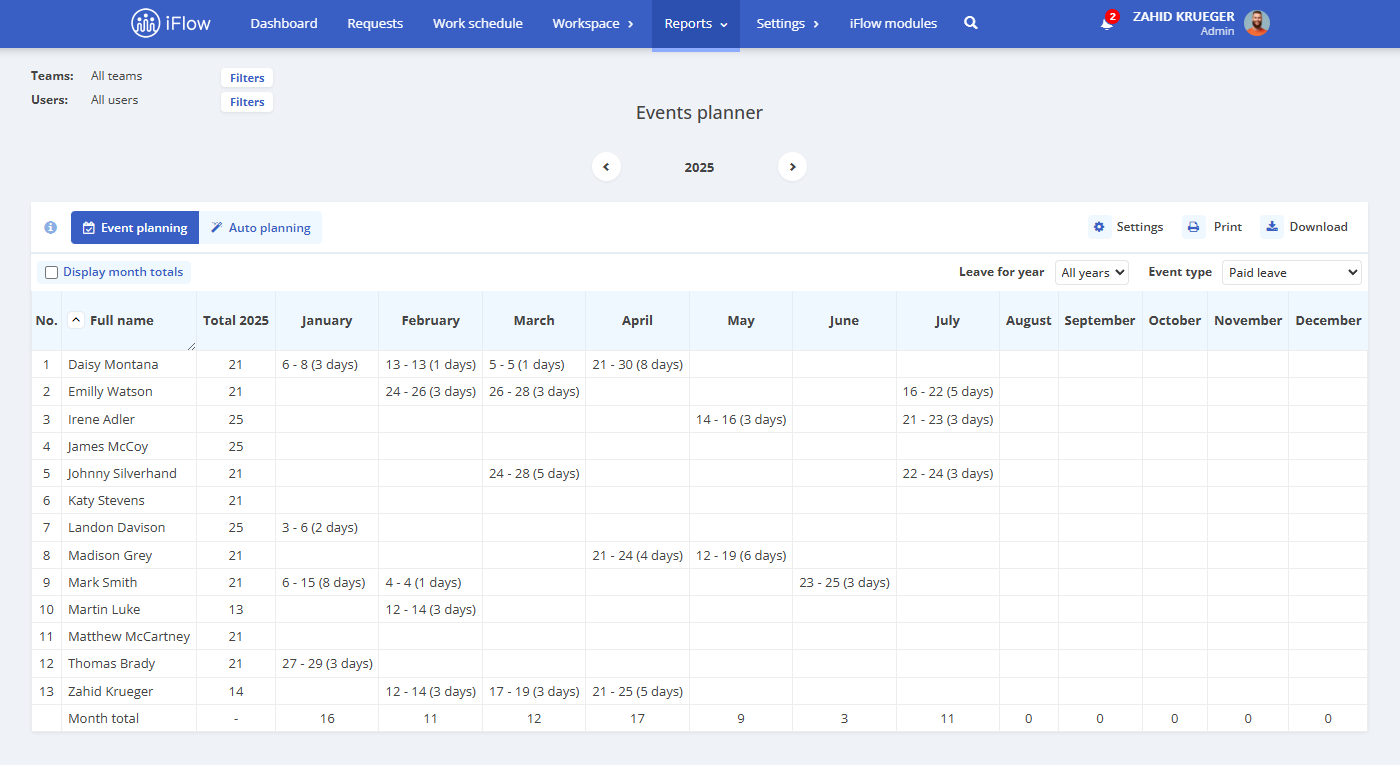Click July month total 11

(947, 719)
